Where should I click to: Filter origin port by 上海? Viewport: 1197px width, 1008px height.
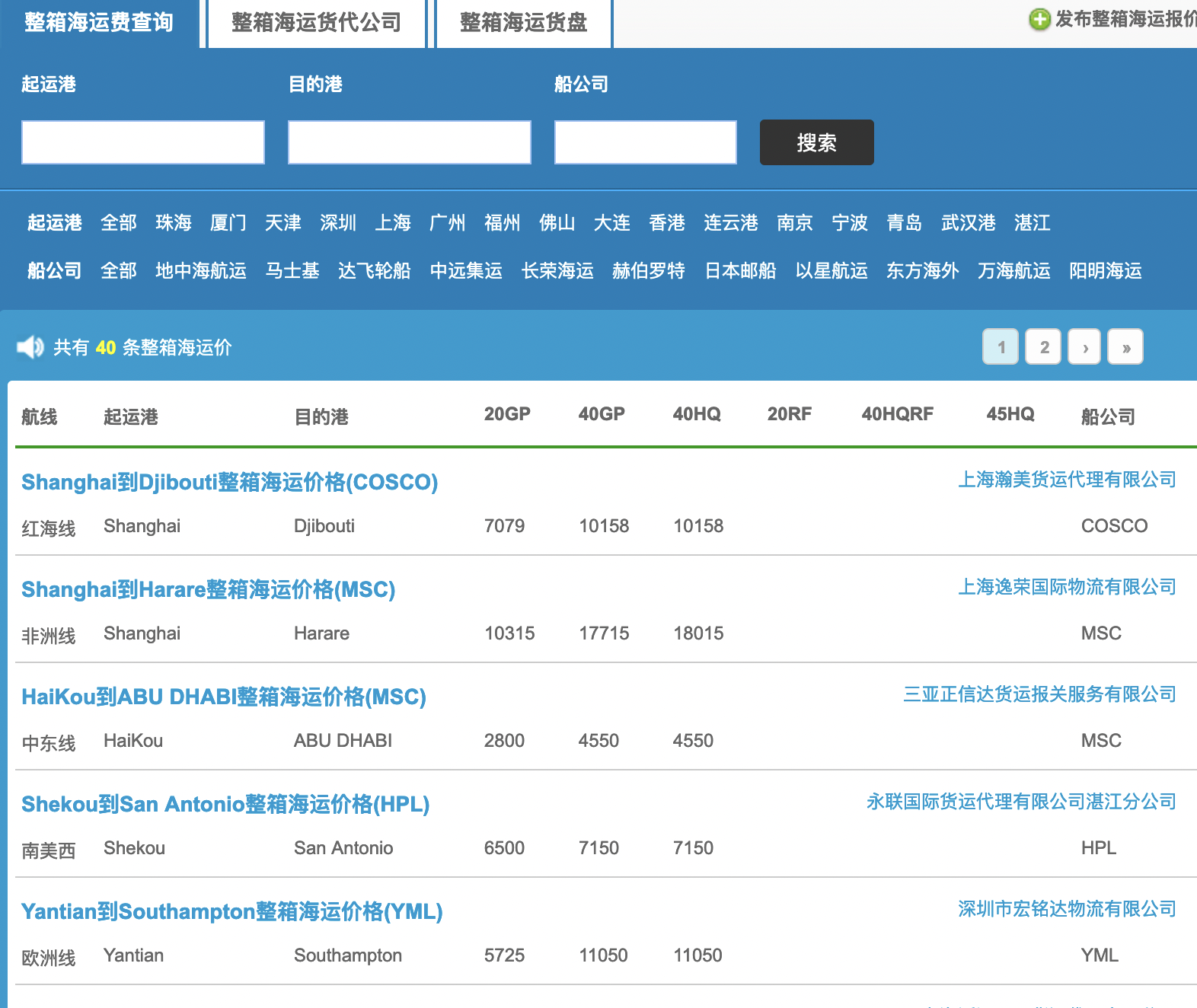click(x=393, y=223)
